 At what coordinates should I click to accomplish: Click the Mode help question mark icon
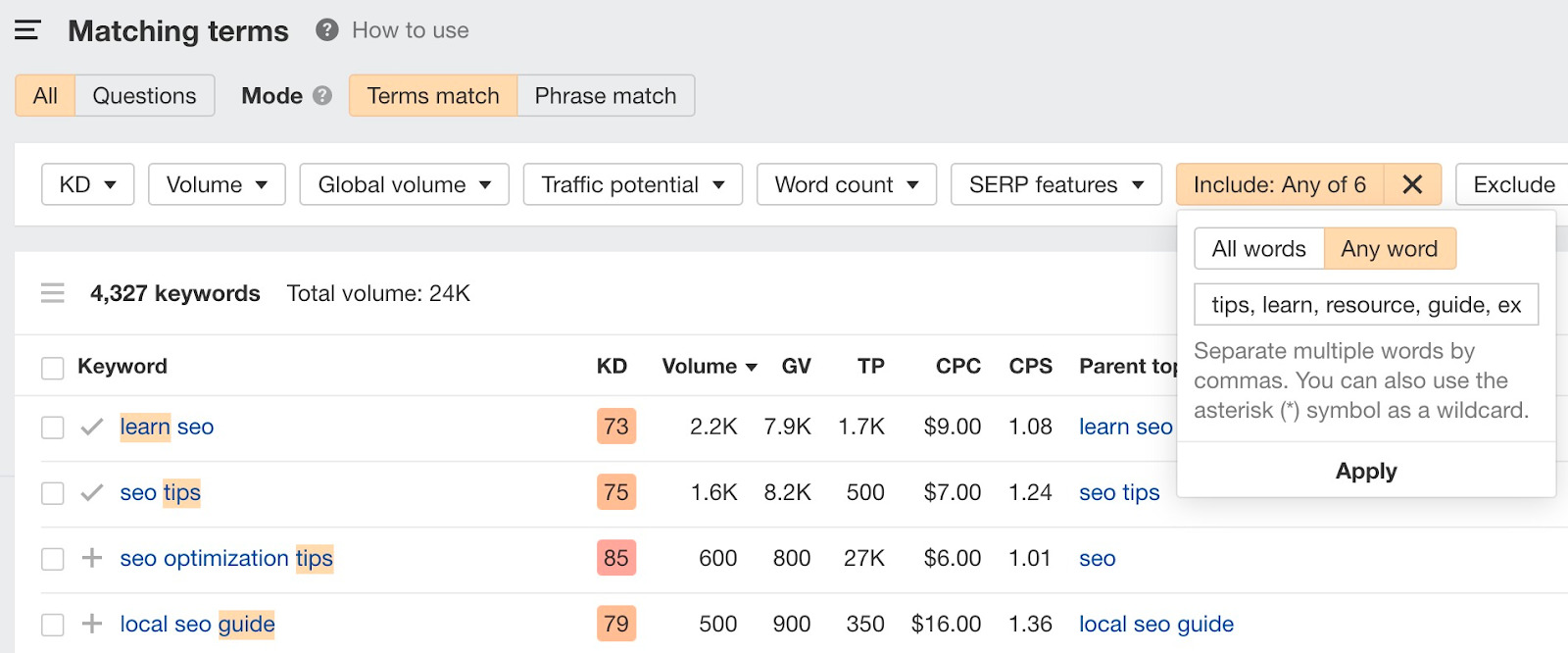pos(322,96)
